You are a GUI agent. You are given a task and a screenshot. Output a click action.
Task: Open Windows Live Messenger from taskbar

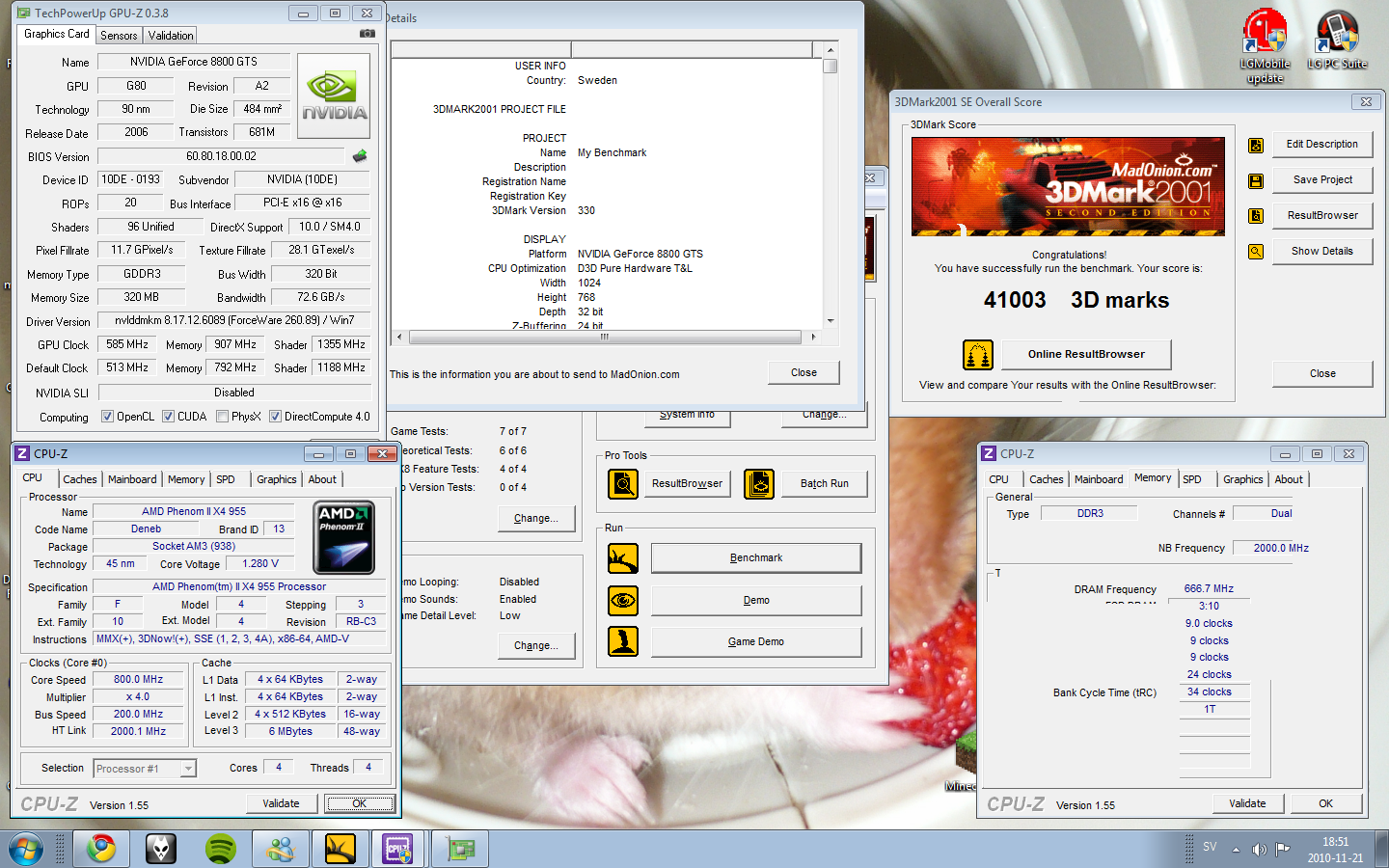(x=281, y=849)
